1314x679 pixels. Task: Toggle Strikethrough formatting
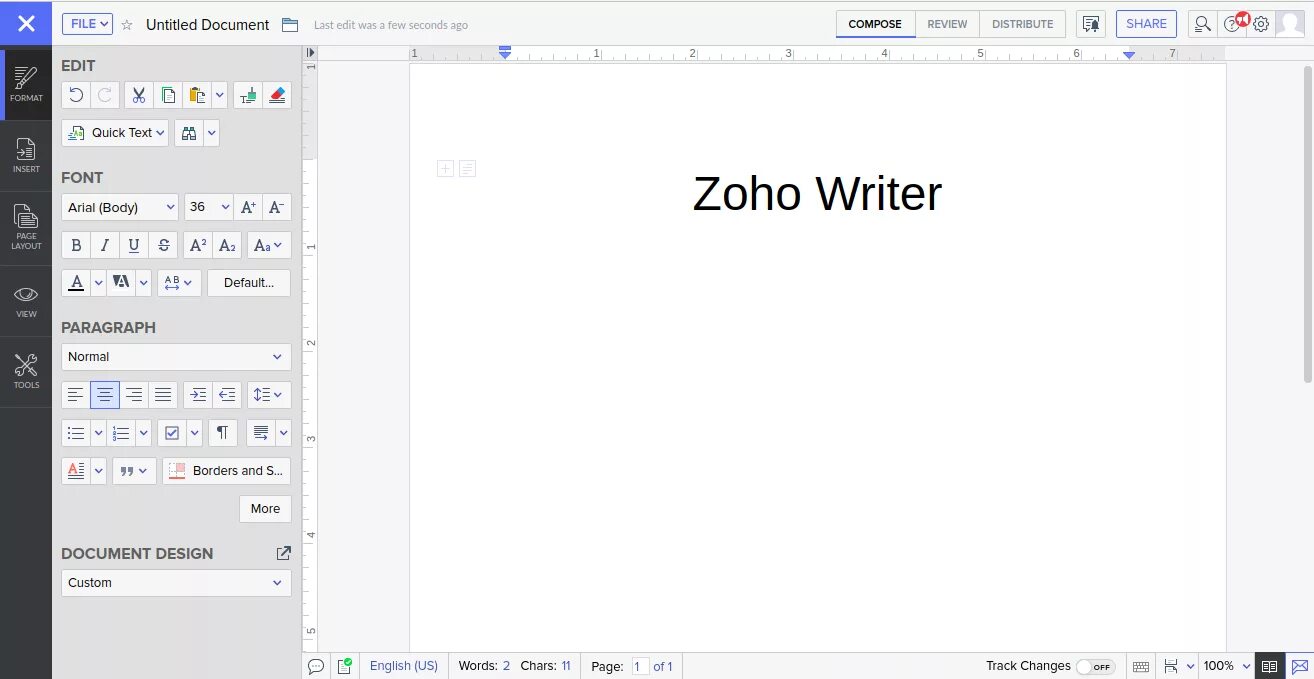coord(163,245)
